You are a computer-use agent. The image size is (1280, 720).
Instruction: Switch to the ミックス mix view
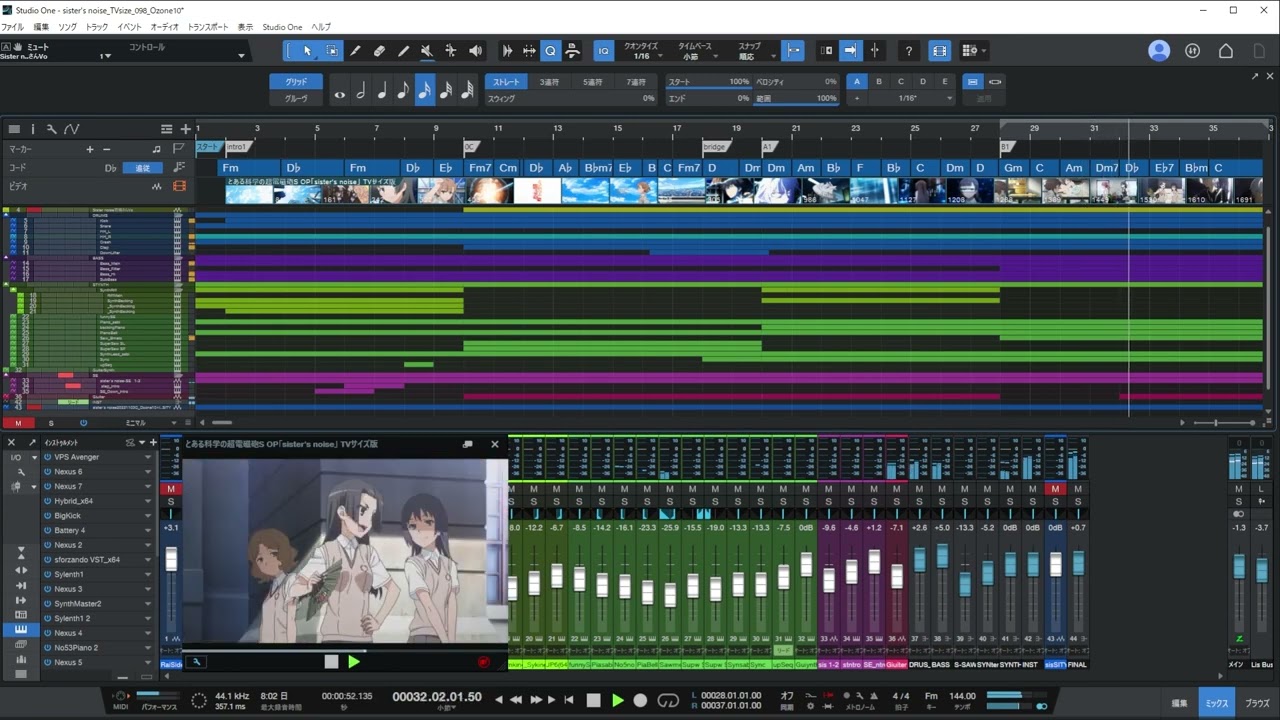pos(1216,703)
